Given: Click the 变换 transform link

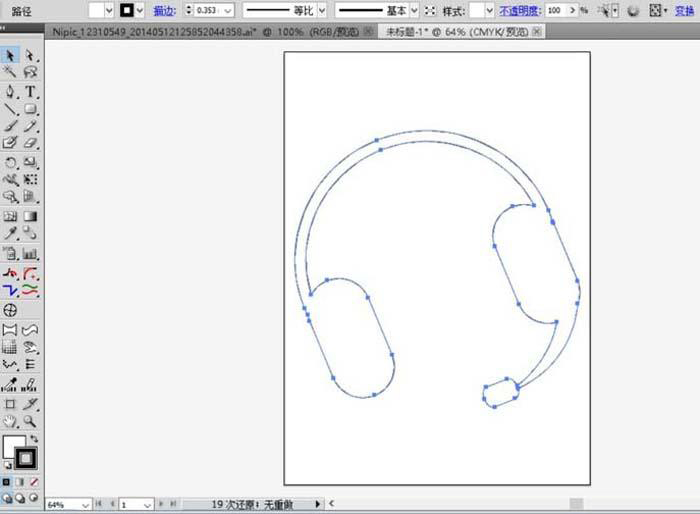Looking at the screenshot, I should point(684,10).
